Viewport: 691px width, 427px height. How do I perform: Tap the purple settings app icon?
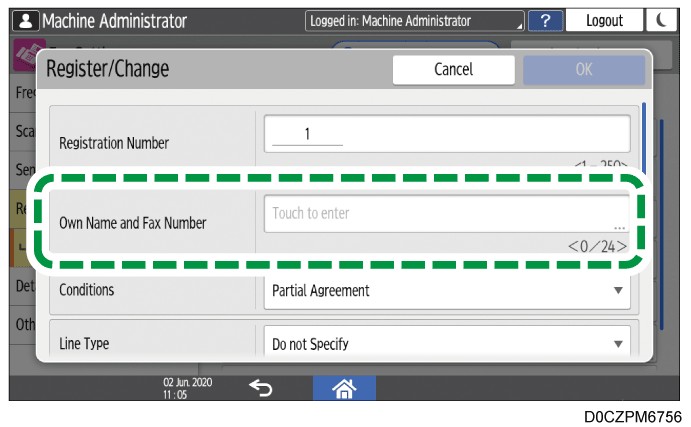coord(24,55)
